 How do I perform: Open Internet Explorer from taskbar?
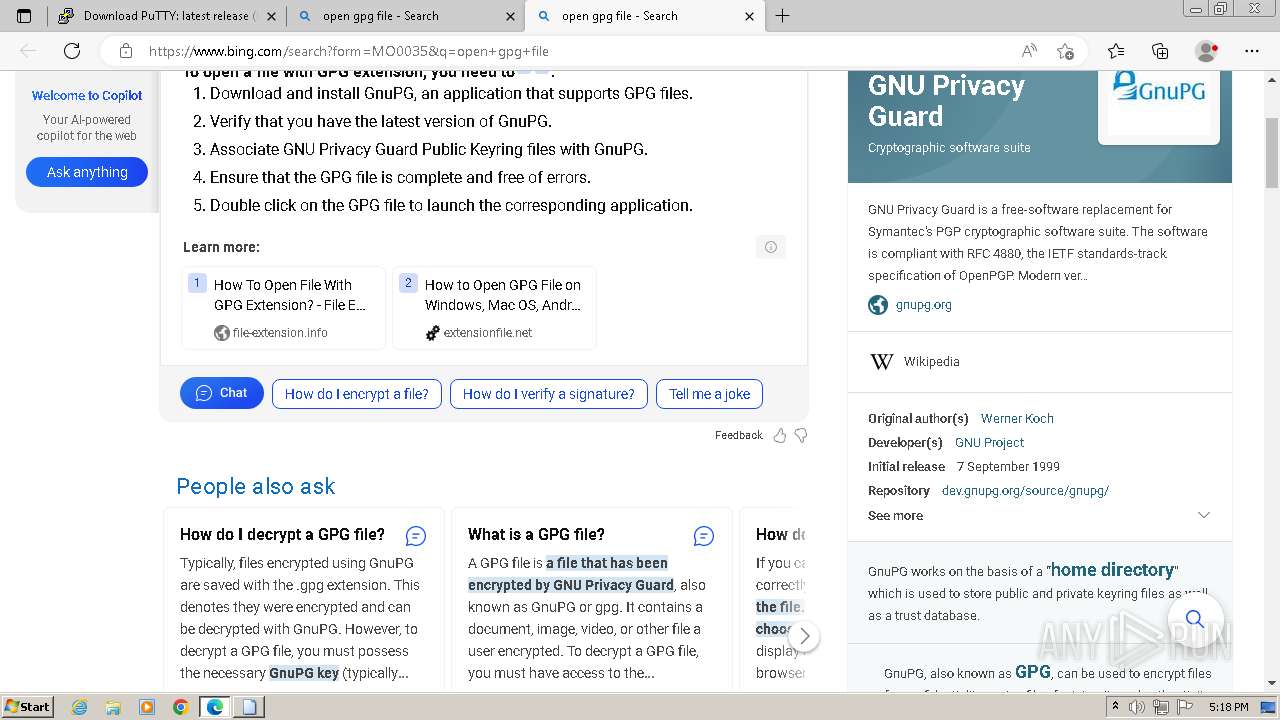point(80,707)
